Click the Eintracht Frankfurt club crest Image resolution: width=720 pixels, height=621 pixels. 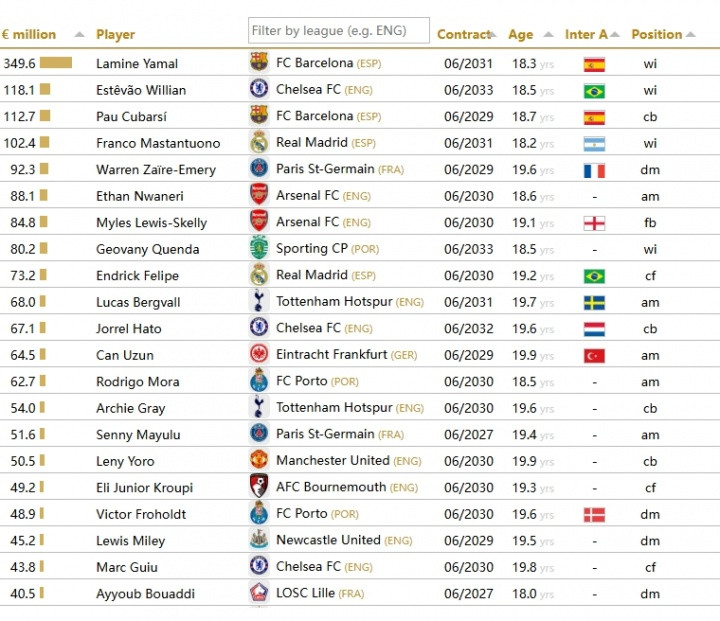(259, 354)
